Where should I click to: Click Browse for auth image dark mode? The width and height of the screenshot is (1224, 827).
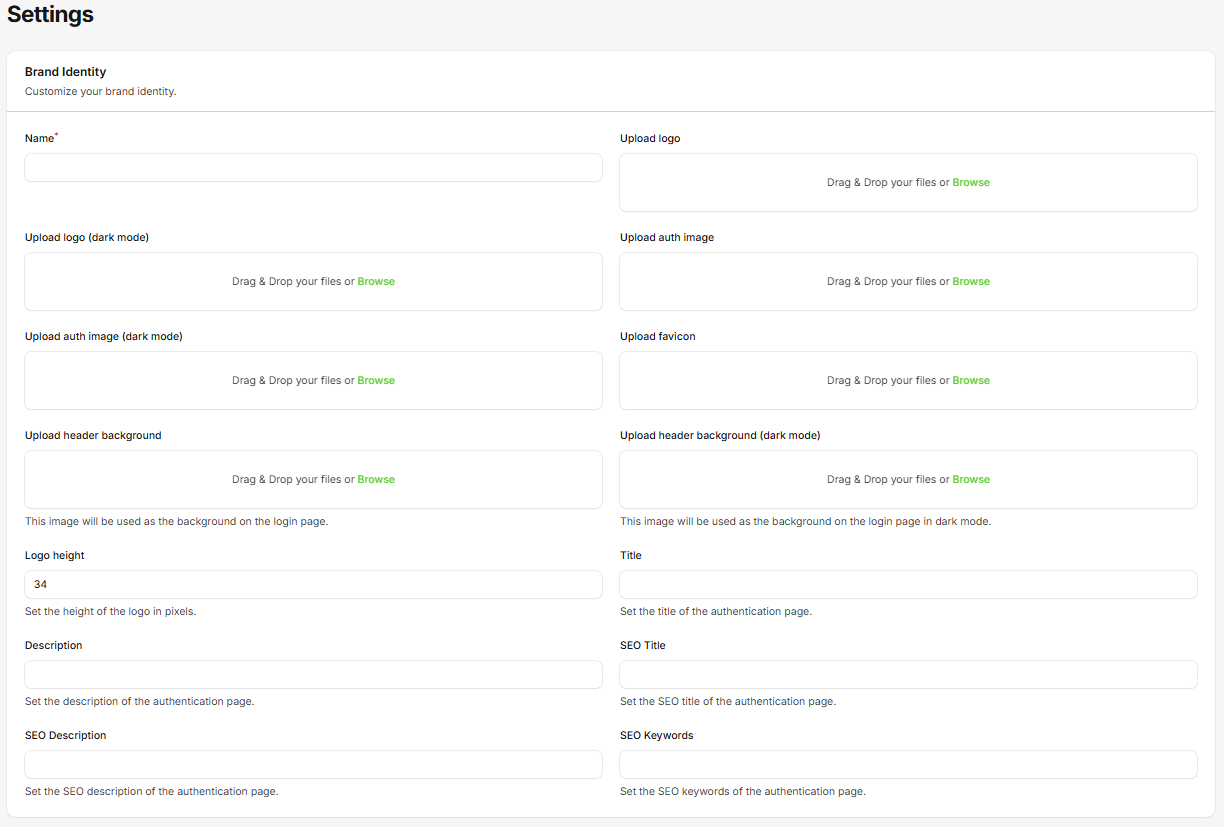(375, 380)
